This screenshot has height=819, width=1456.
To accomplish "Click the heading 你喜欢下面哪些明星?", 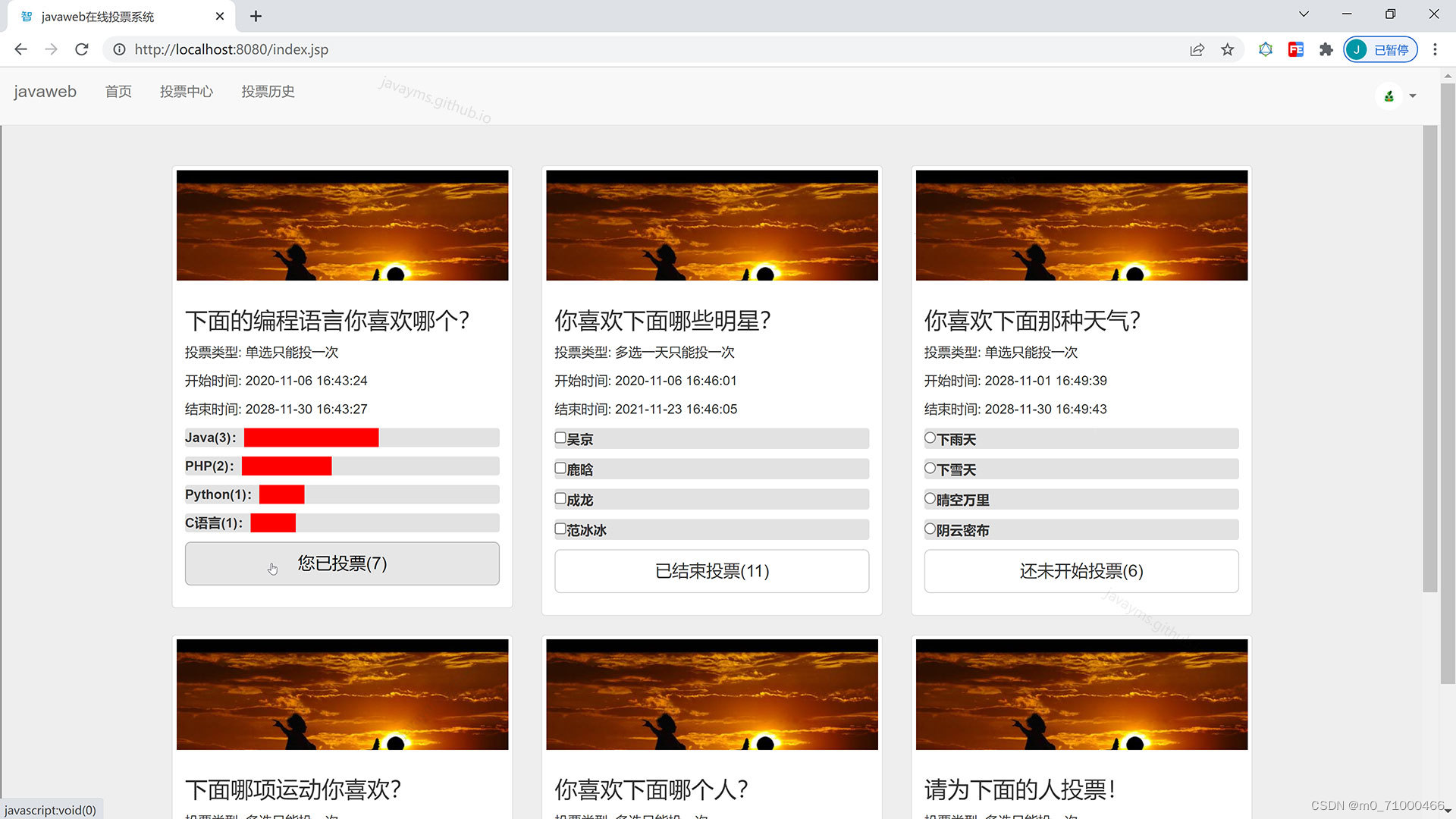I will pyautogui.click(x=663, y=321).
